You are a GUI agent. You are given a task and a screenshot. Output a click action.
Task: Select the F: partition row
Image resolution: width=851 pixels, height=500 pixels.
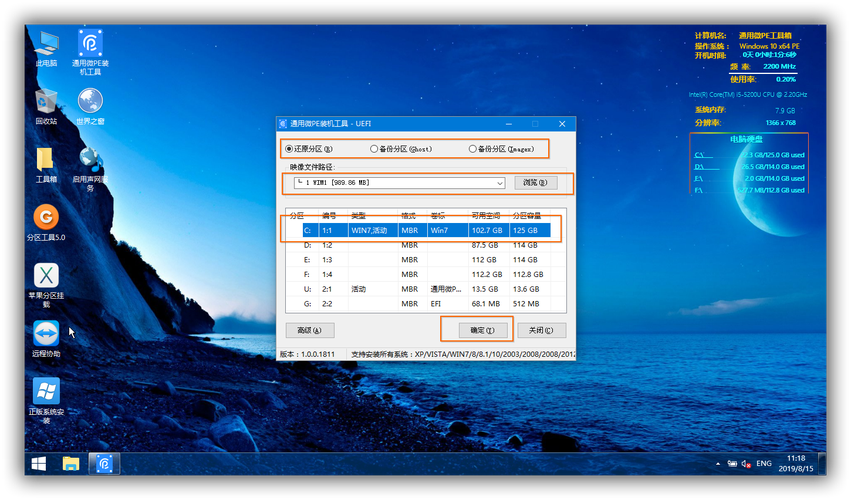pos(426,275)
